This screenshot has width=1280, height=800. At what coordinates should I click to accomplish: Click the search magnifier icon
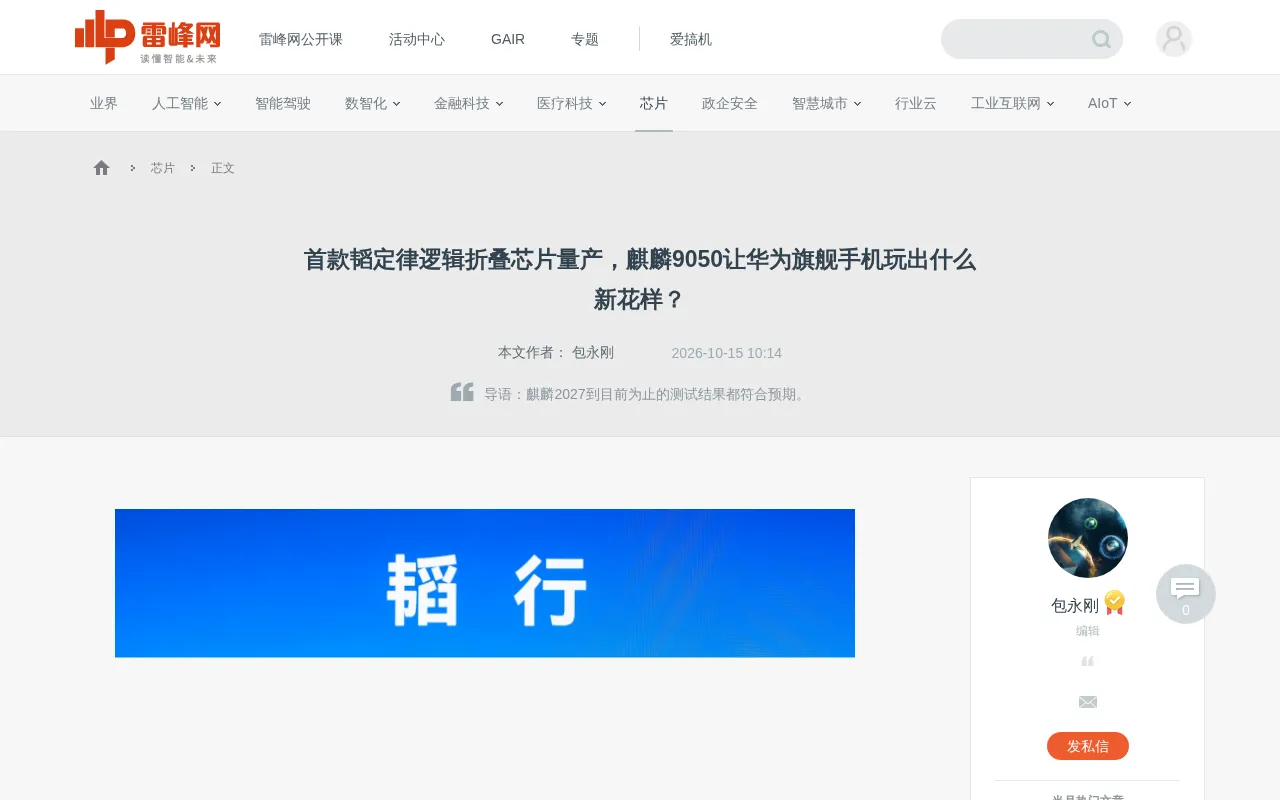1101,39
